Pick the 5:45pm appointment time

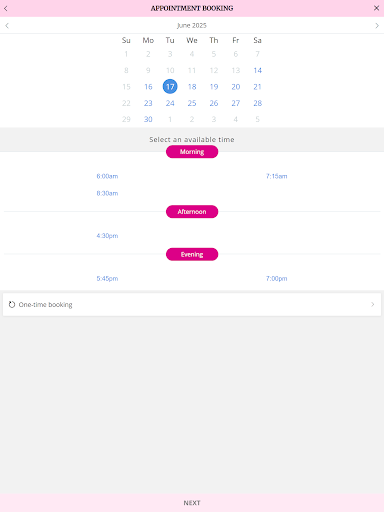(107, 278)
